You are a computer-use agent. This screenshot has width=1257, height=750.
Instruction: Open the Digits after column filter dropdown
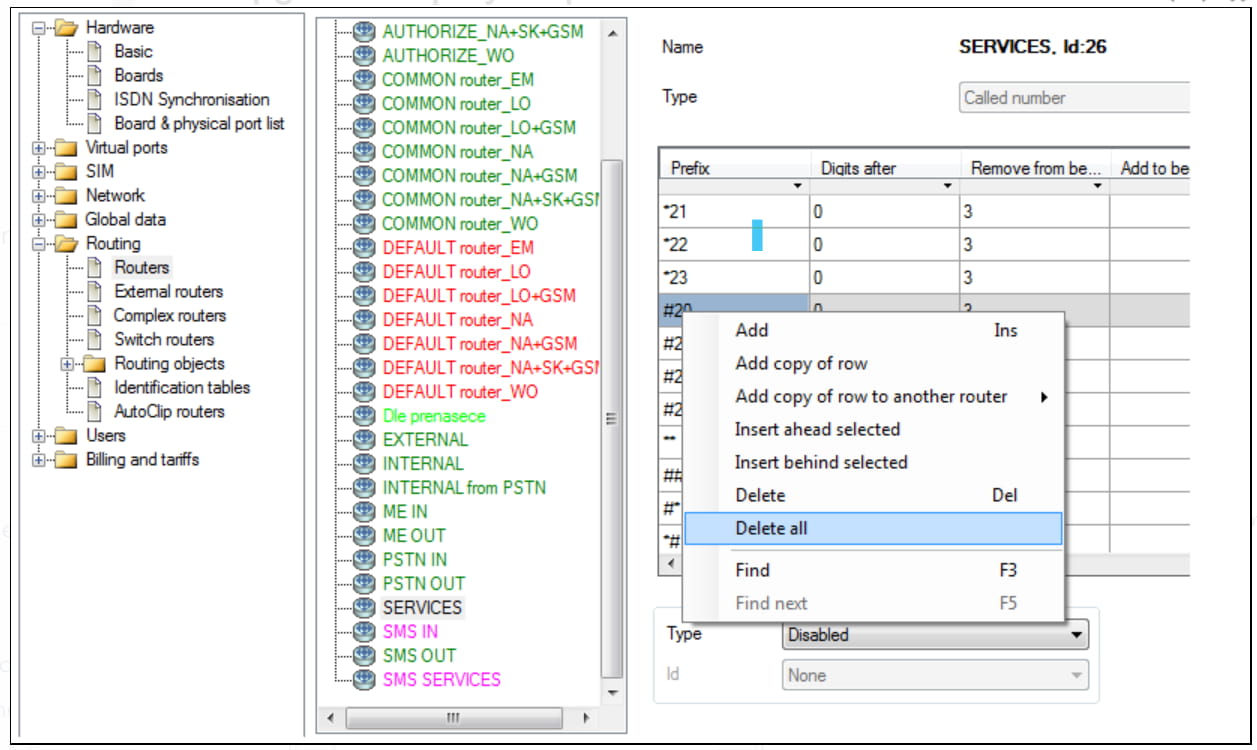947,187
